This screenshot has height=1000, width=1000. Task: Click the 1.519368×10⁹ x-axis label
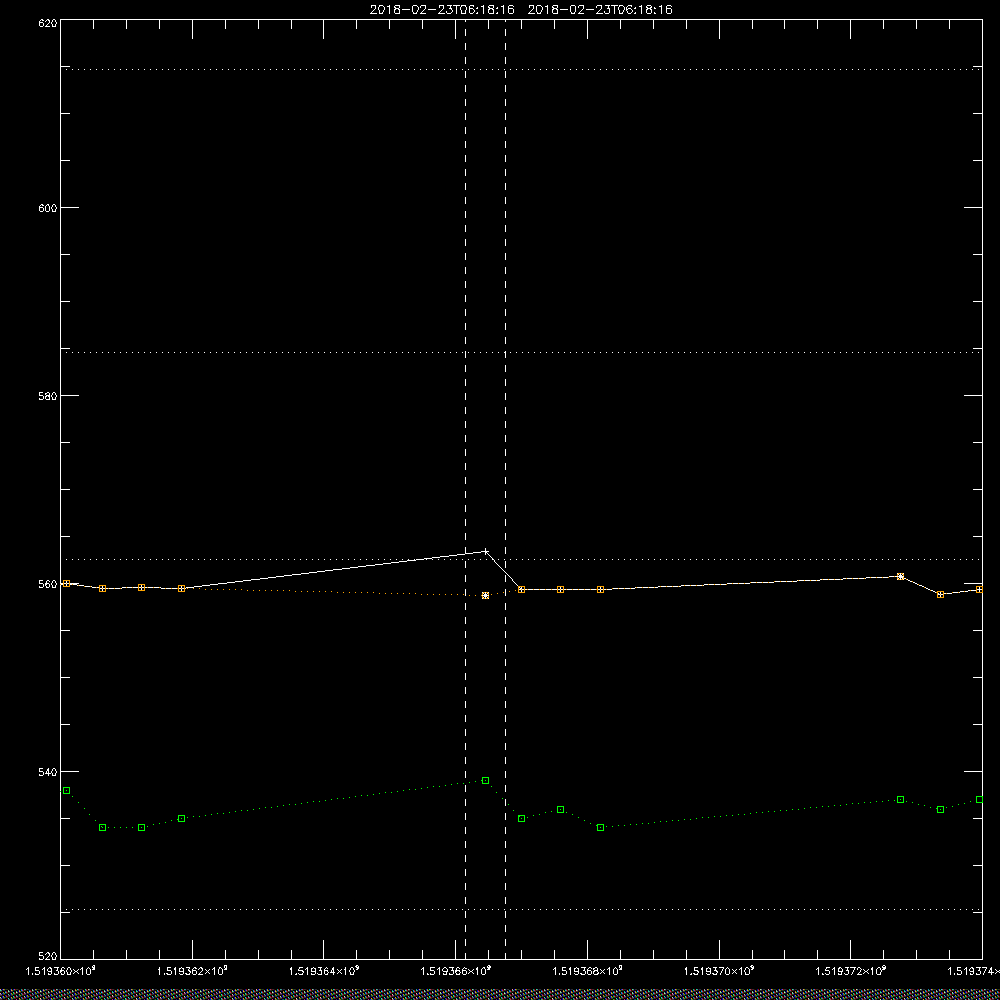click(x=588, y=971)
